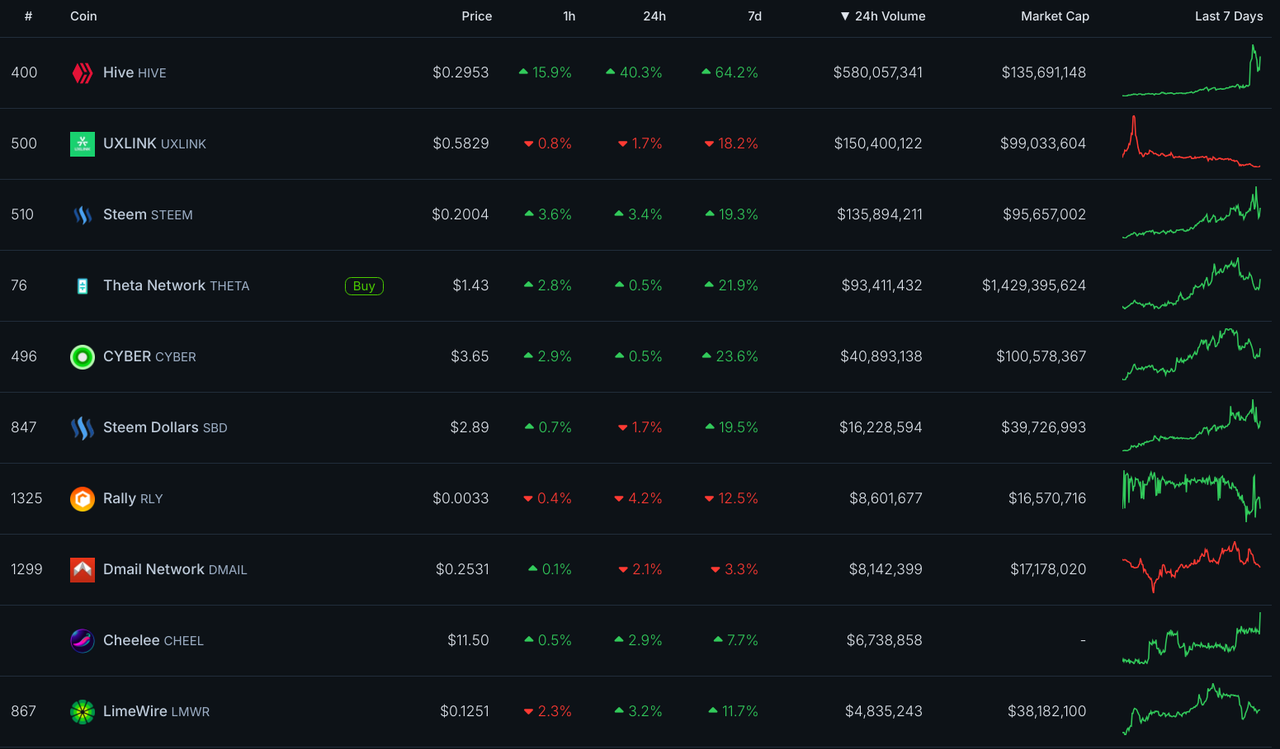
Task: Click the Dmail Network red logo
Action: [x=82, y=570]
